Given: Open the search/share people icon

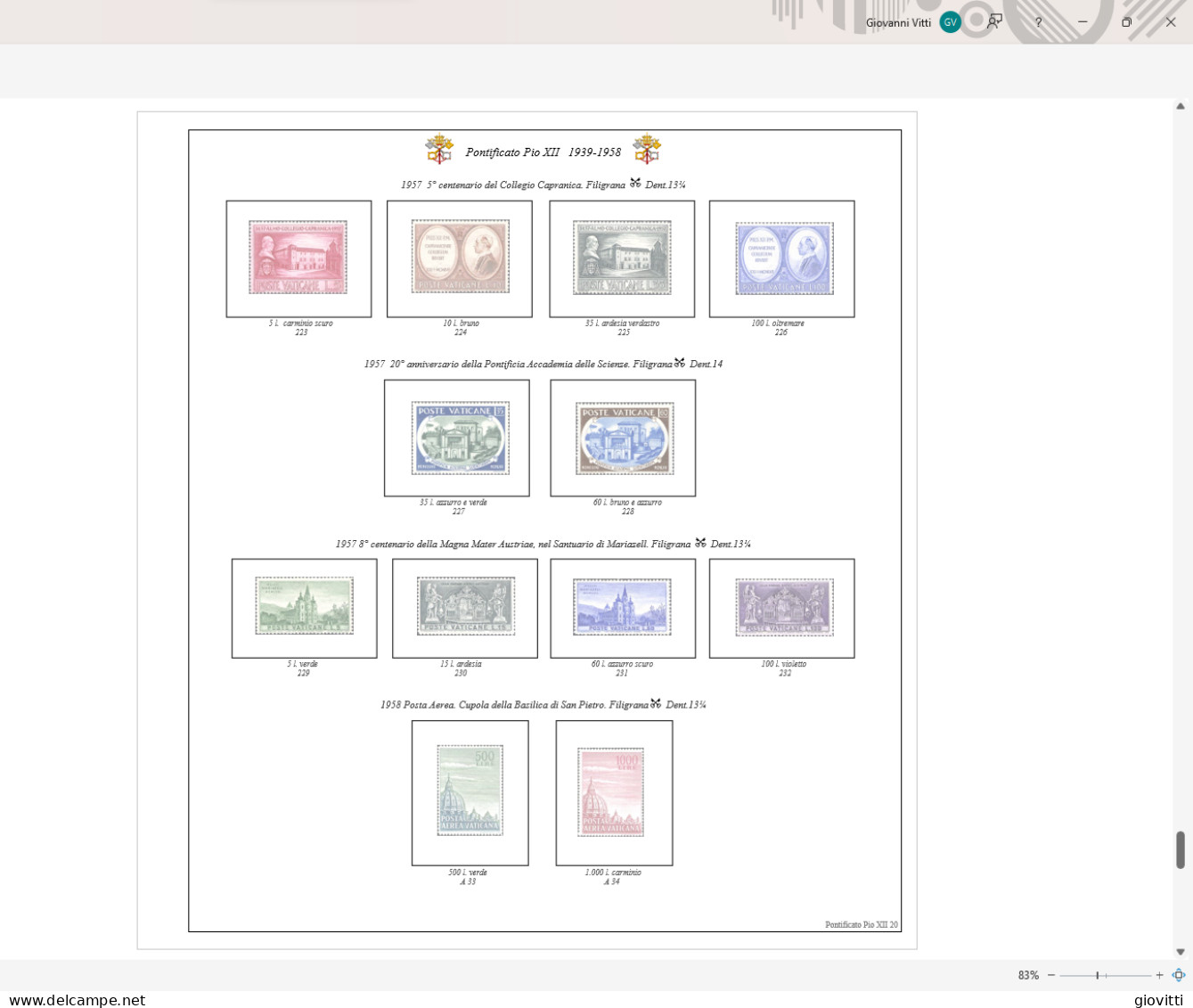Looking at the screenshot, I should point(995,21).
